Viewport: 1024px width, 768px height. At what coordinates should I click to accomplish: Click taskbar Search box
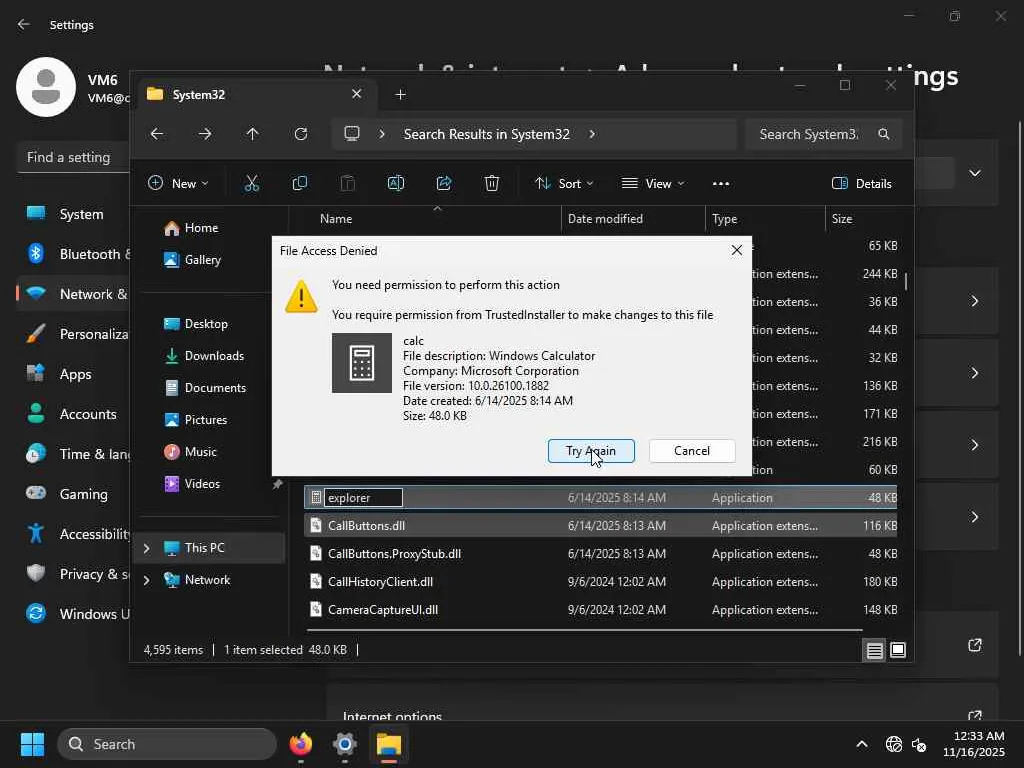tap(167, 744)
